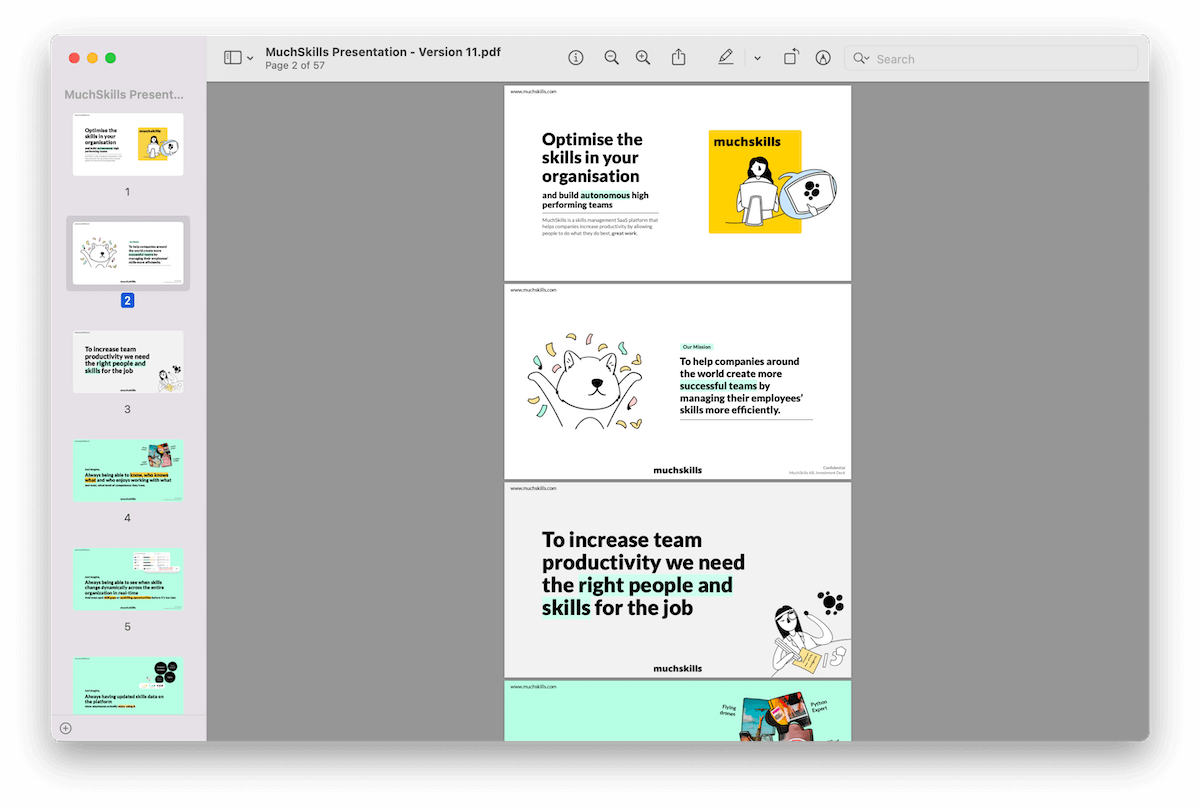Toggle the thumbnail sidebar
This screenshot has height=808, width=1200.
click(232, 57)
